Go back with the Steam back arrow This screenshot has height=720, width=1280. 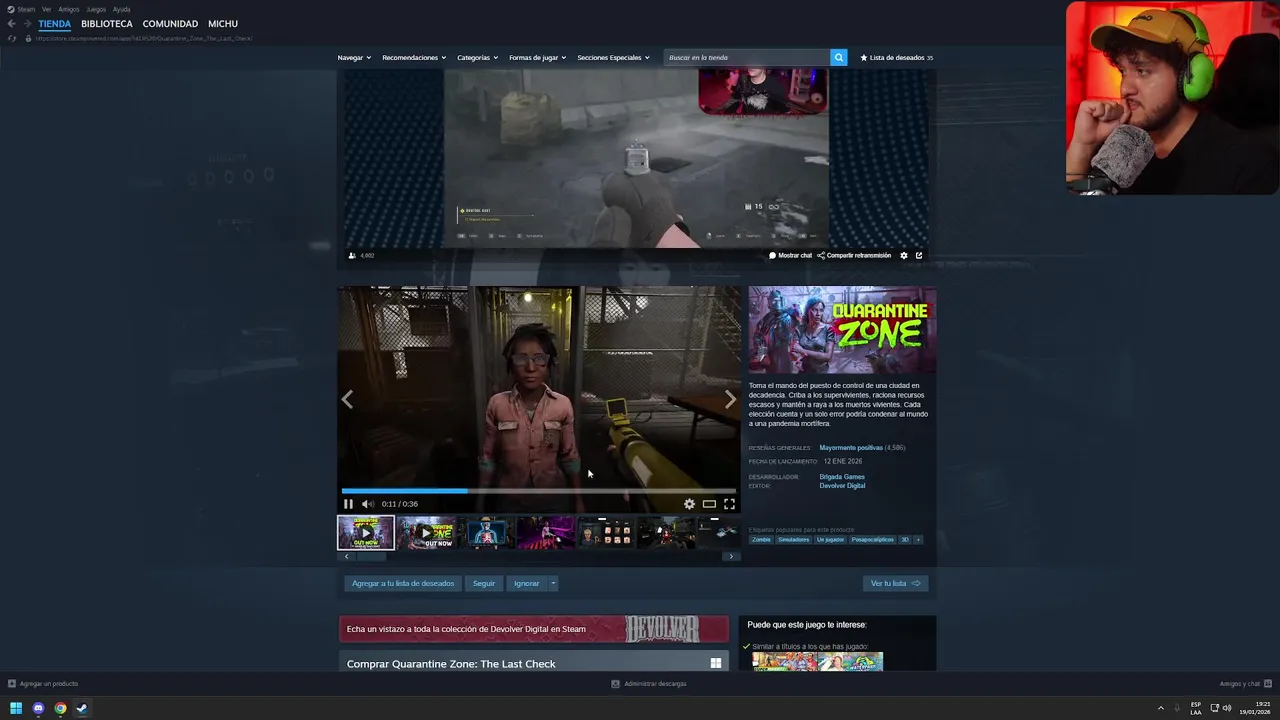[x=12, y=24]
